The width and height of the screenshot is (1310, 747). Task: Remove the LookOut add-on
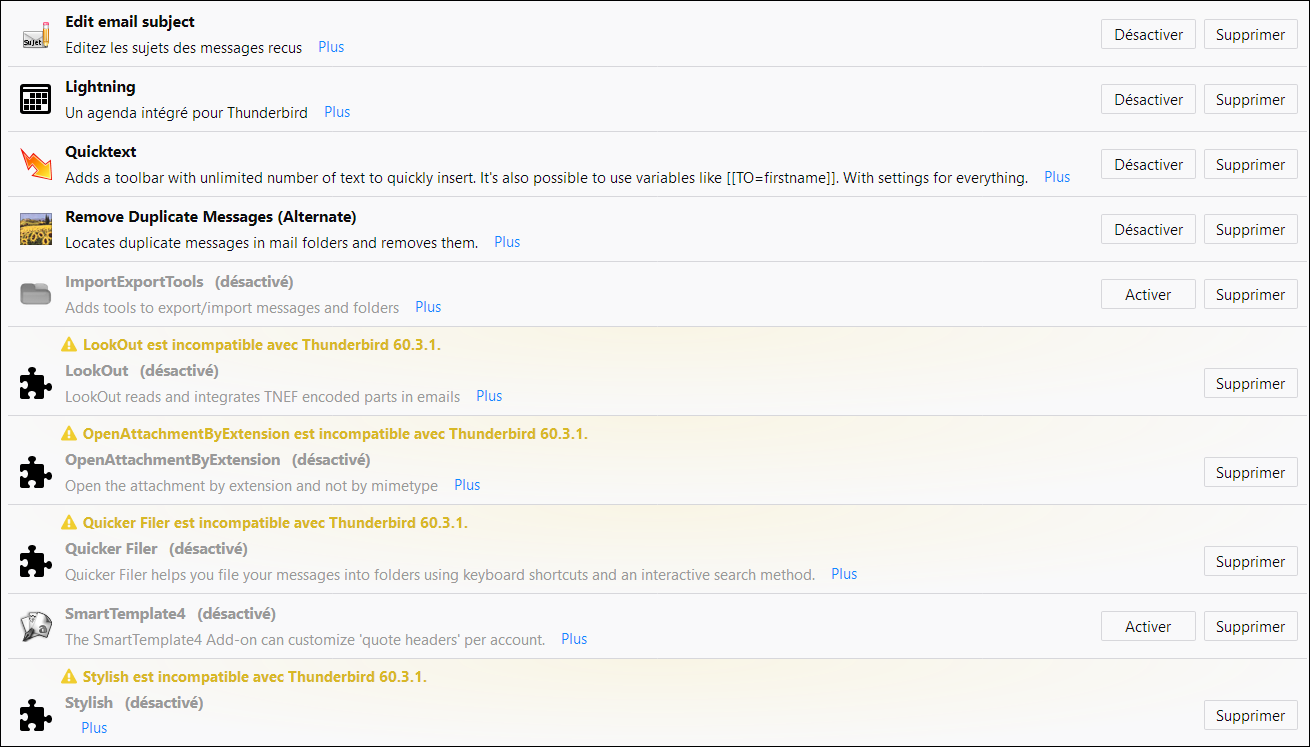tap(1250, 384)
